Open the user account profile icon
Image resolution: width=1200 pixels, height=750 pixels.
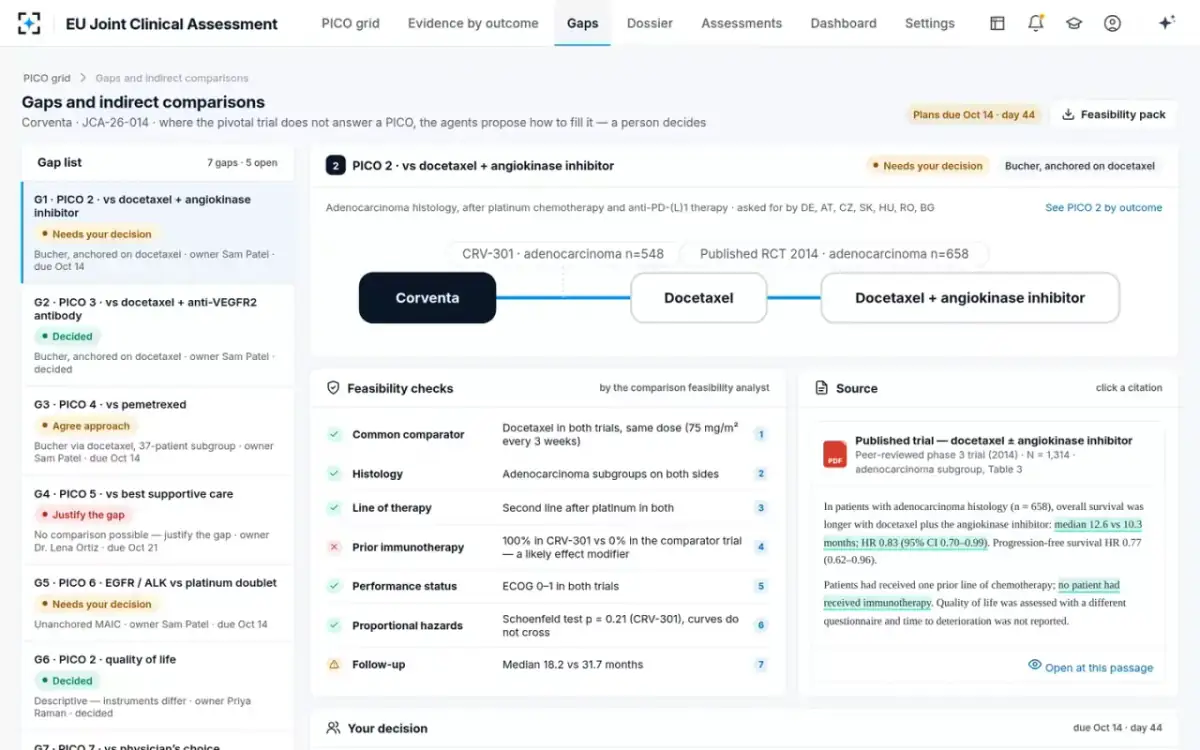click(x=1112, y=23)
